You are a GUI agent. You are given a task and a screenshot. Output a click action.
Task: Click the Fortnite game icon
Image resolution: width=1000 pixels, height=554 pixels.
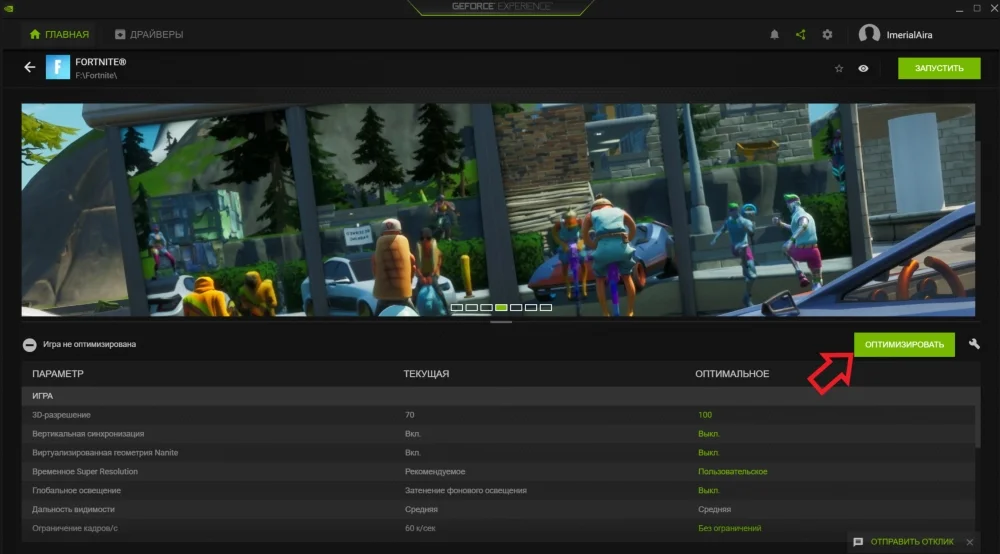pyautogui.click(x=57, y=67)
